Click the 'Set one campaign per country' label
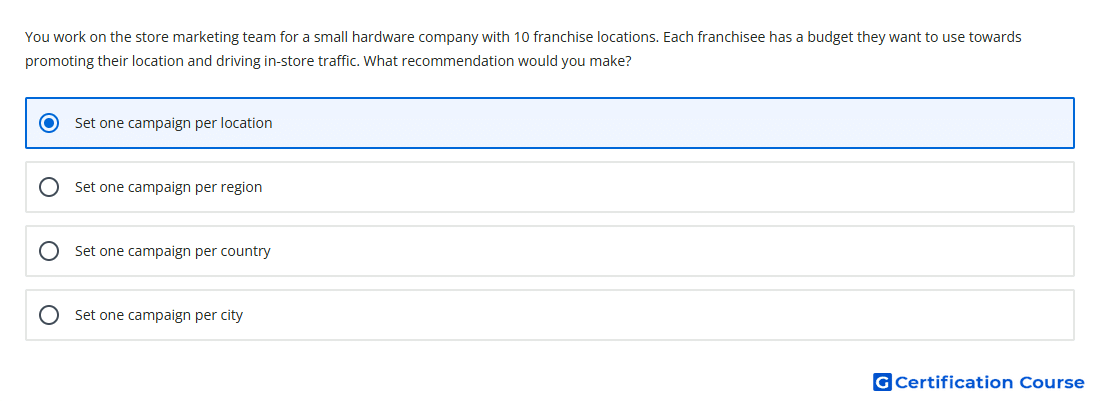This screenshot has height=401, width=1100. (173, 251)
